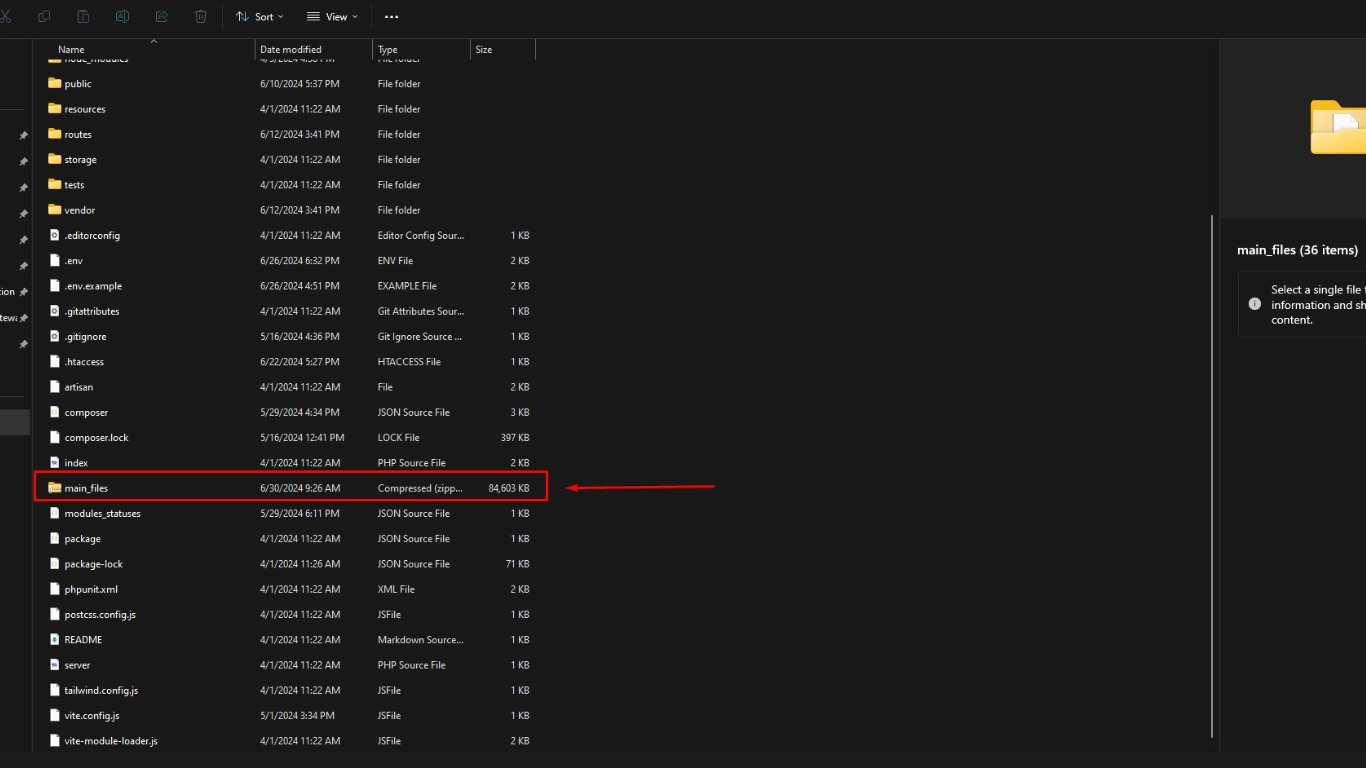Click the Share icon in the toolbar
Screen dimensions: 1366x768
coord(162,17)
